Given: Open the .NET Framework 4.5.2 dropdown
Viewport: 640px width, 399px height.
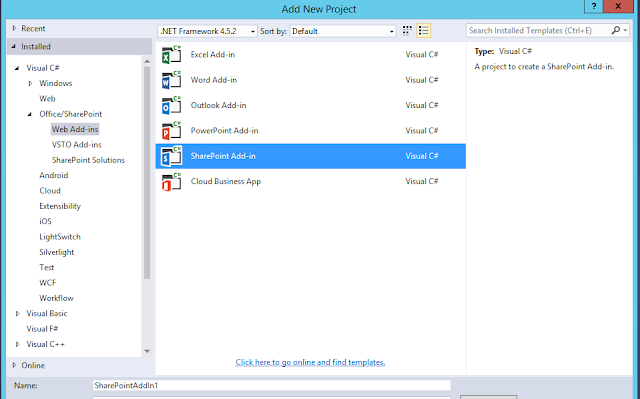Looking at the screenshot, I should point(207,31).
